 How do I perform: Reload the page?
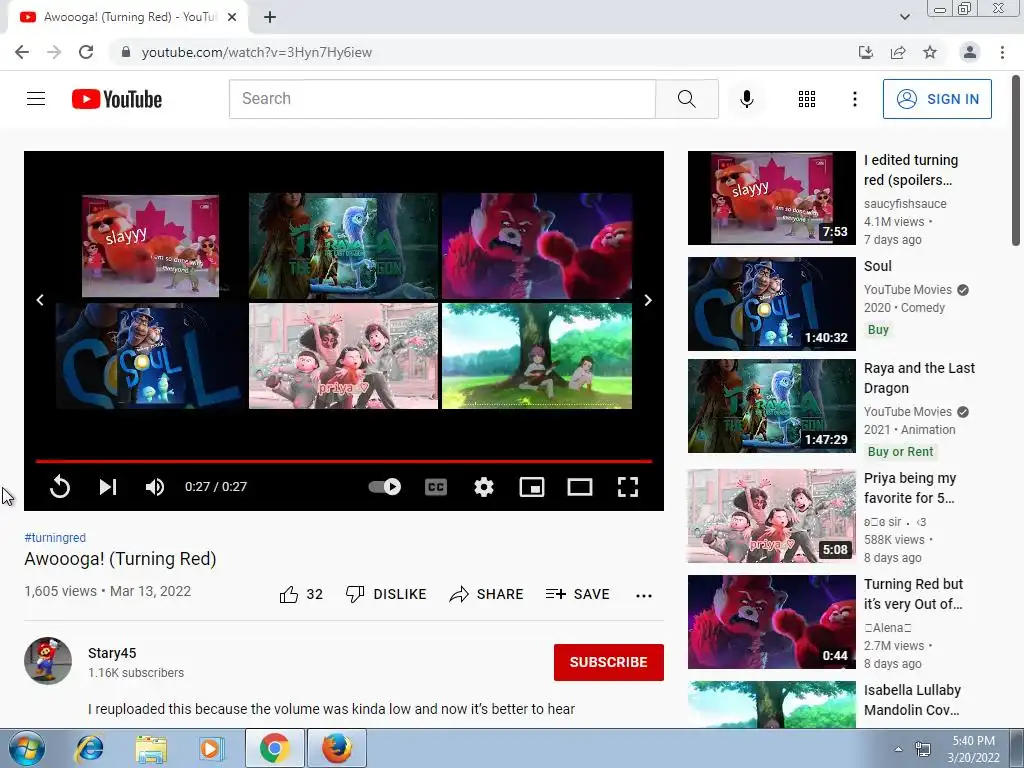tap(86, 52)
